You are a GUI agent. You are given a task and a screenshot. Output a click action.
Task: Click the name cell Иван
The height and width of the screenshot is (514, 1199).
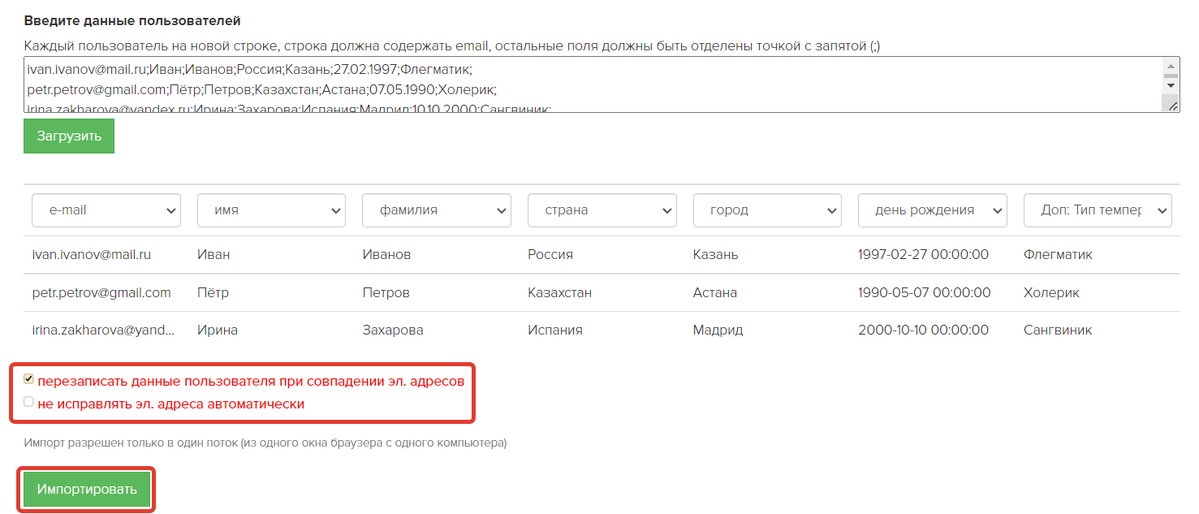[213, 255]
